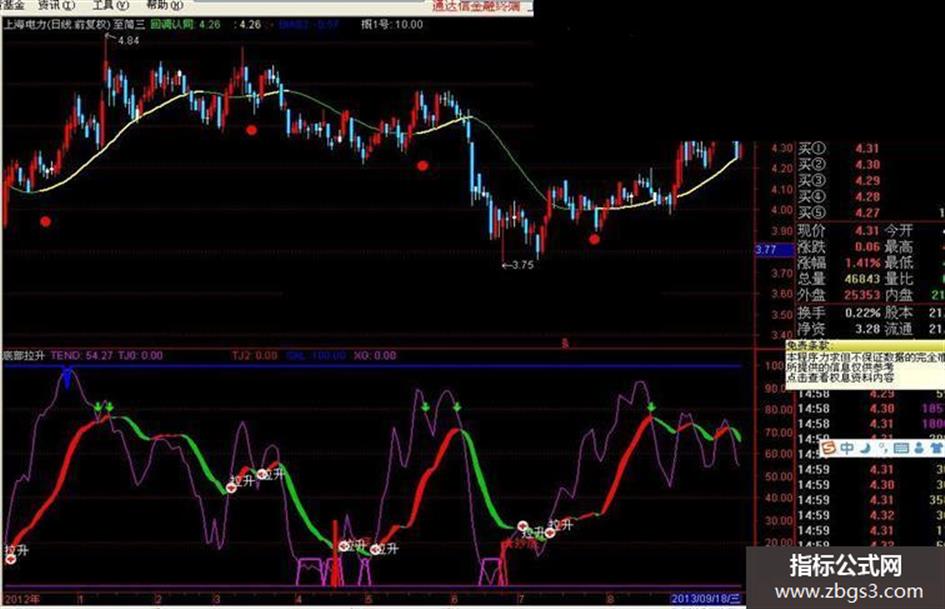Select the 买⑤ 4.27 bid row

(x=839, y=213)
